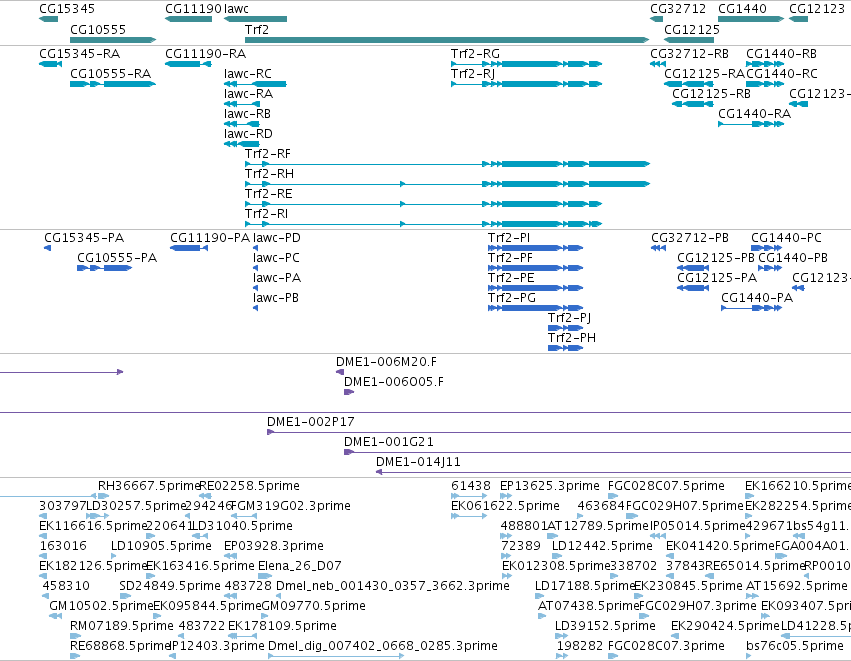This screenshot has width=851, height=661.
Task: Select the lawc-RD transcript label
Action: click(249, 134)
